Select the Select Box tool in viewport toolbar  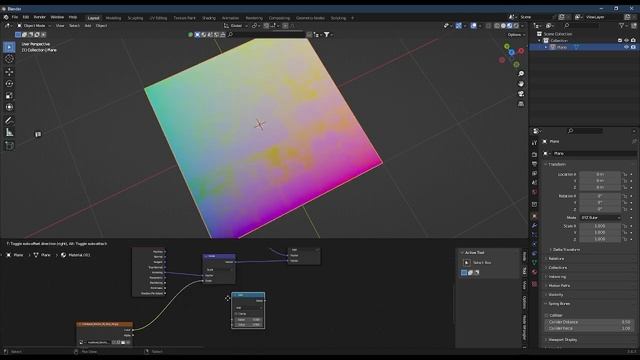[9, 47]
